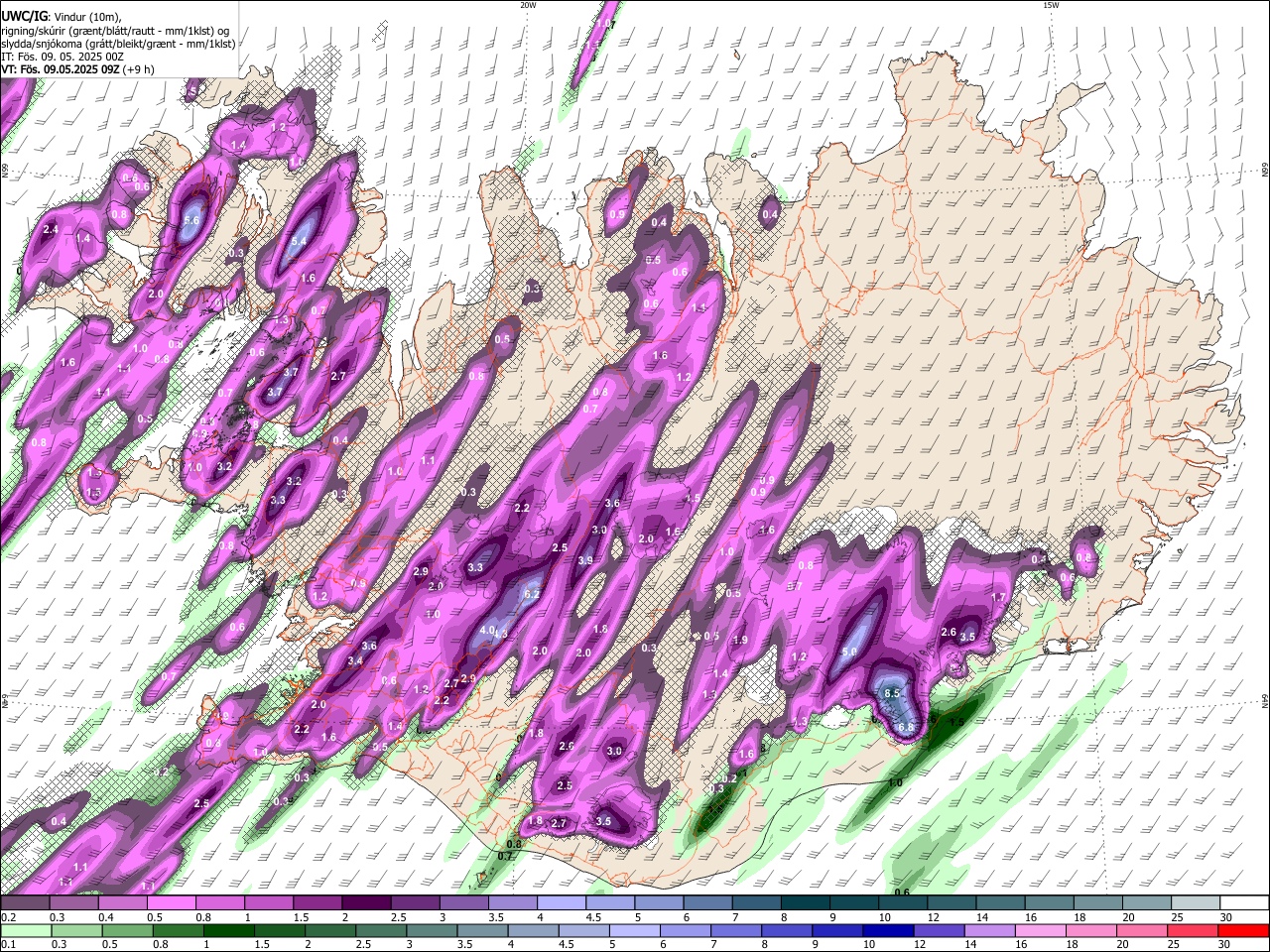The height and width of the screenshot is (952, 1270).
Task: Select the bright red rain scale swatch above 30
Action: coord(1244,931)
